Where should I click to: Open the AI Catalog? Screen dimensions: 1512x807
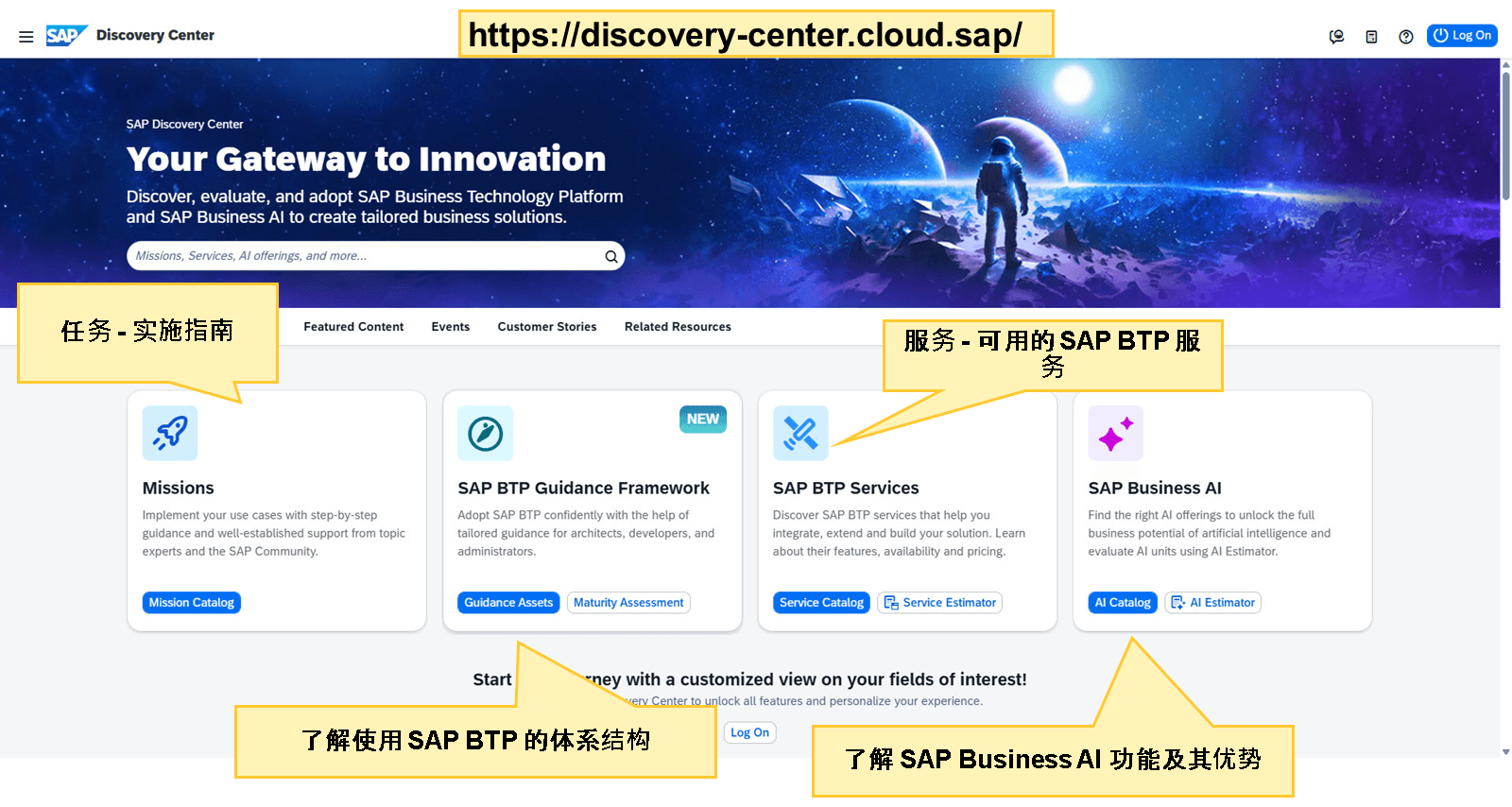[1123, 603]
